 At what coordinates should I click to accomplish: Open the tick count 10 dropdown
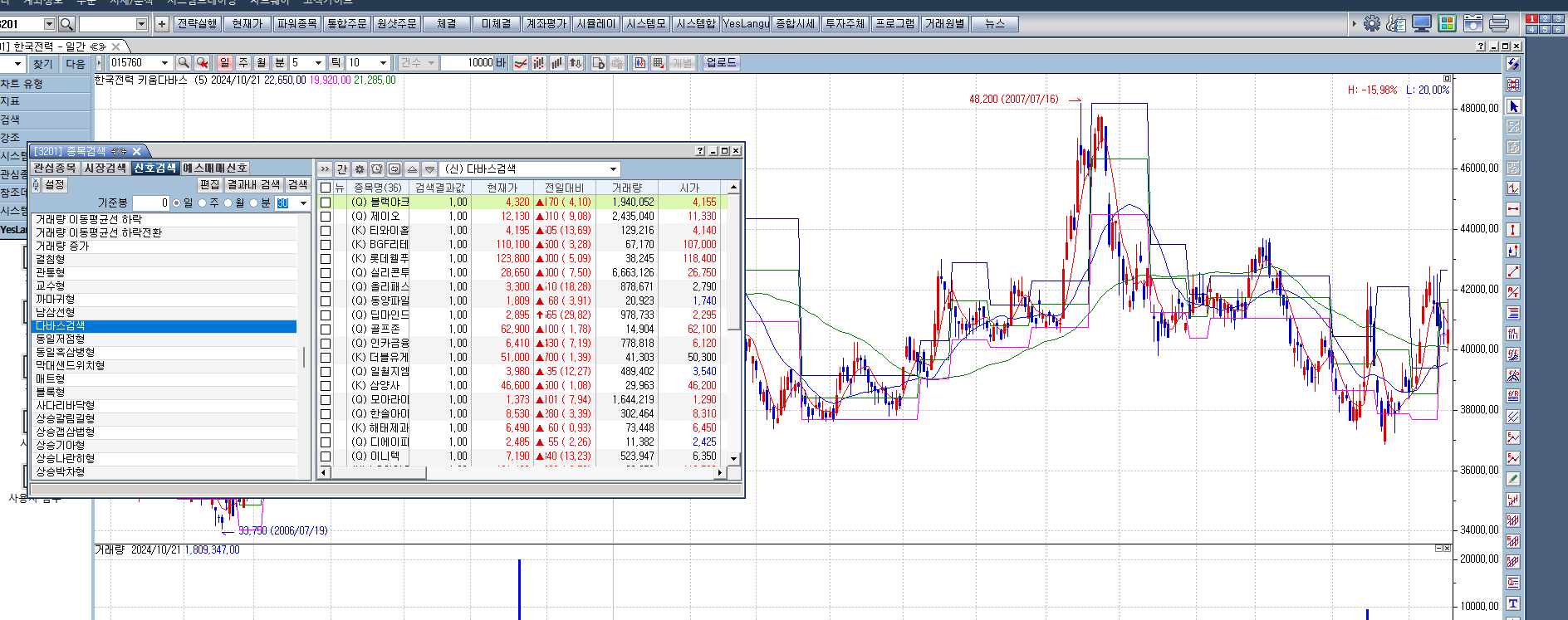(383, 63)
